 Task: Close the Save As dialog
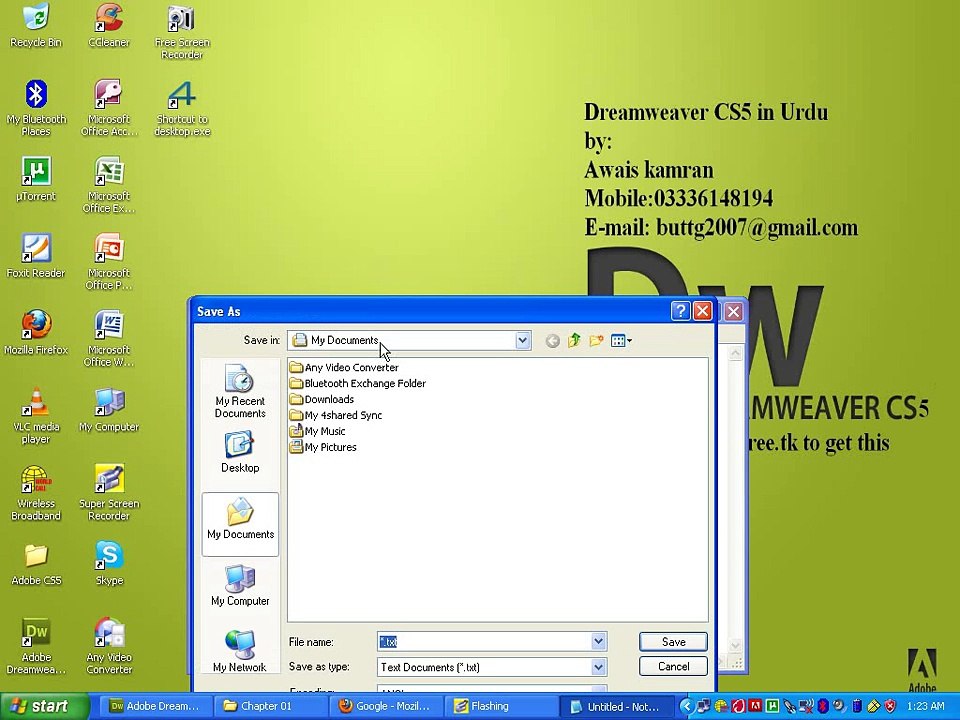pyautogui.click(x=703, y=311)
